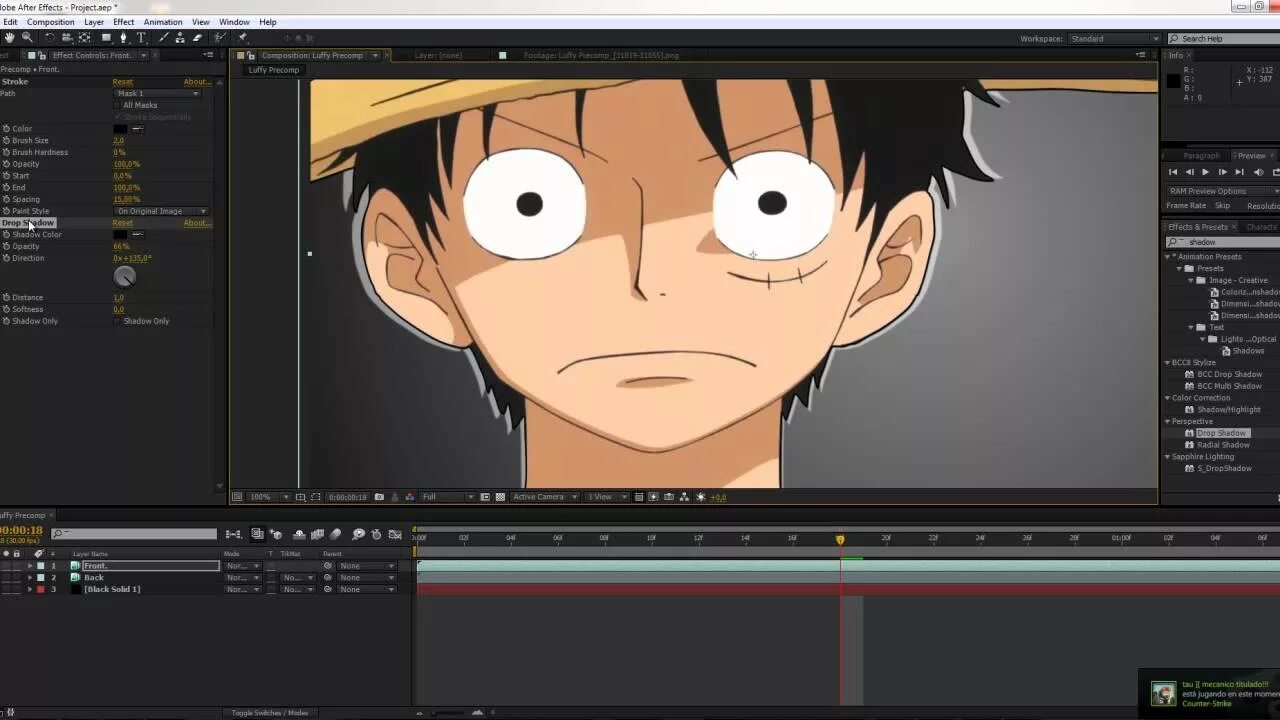
Task: Select the Rectangle mask tool
Action: 106,38
